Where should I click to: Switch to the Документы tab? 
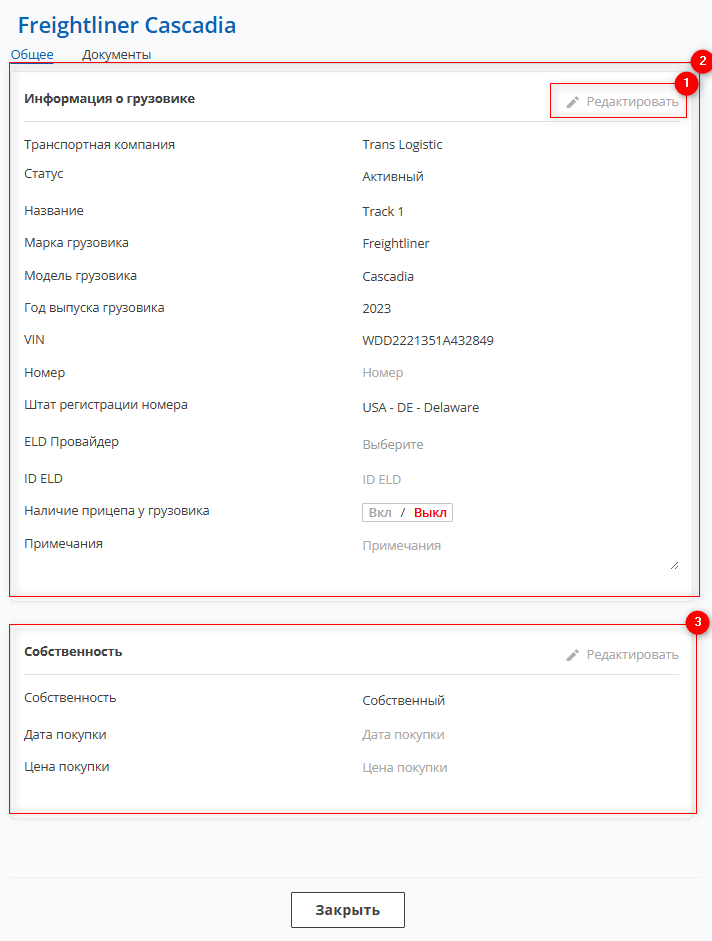point(117,55)
